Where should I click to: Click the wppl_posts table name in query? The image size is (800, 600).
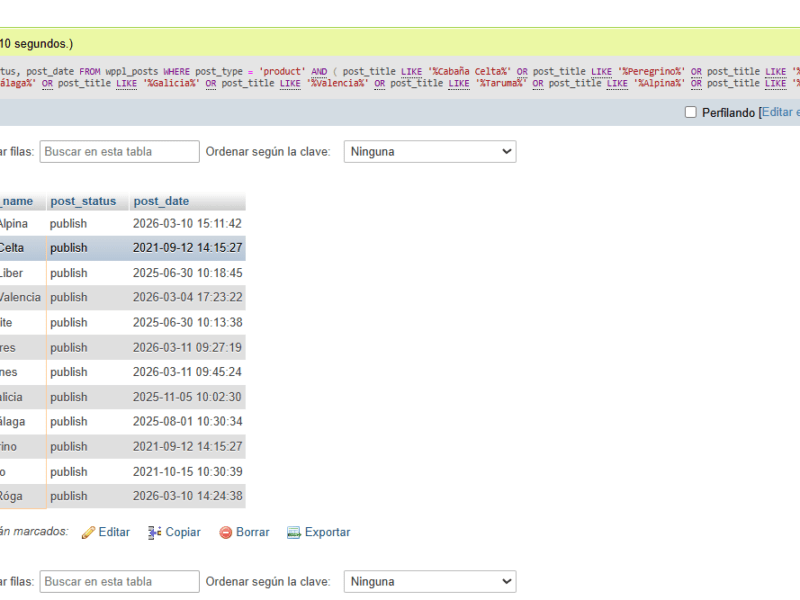click(x=132, y=71)
